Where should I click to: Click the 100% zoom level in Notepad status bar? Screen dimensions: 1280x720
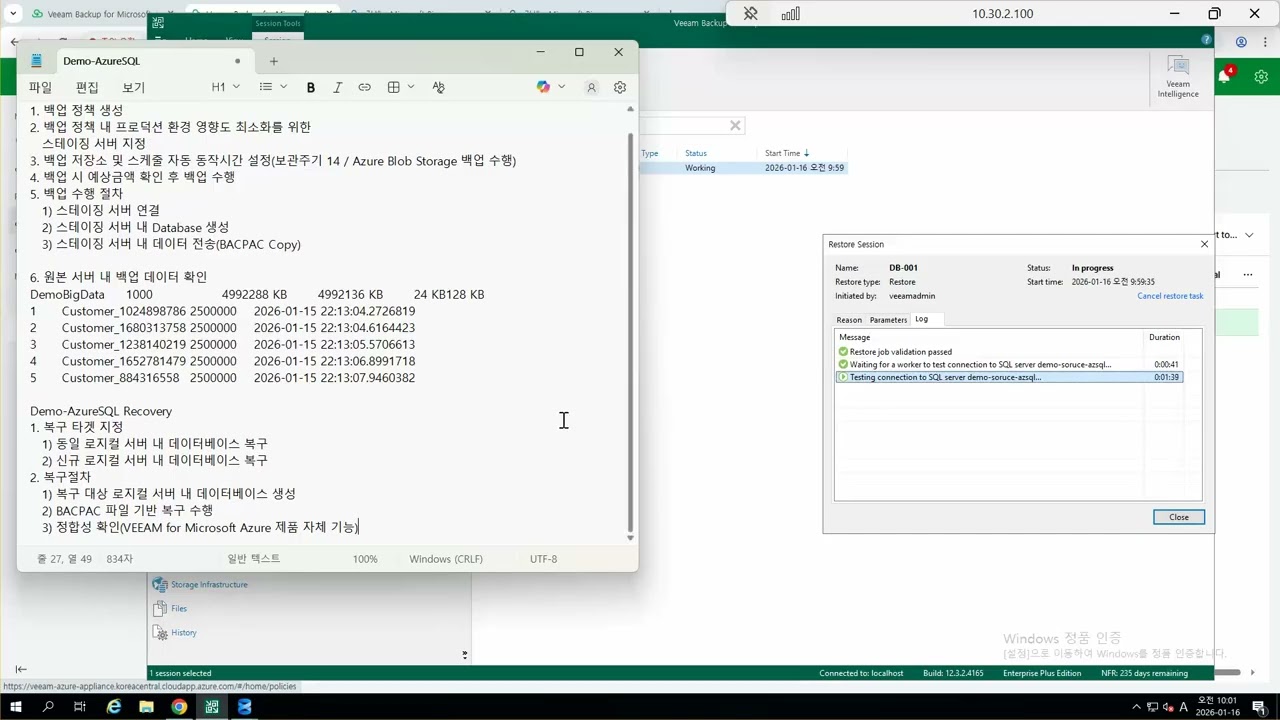coord(365,559)
